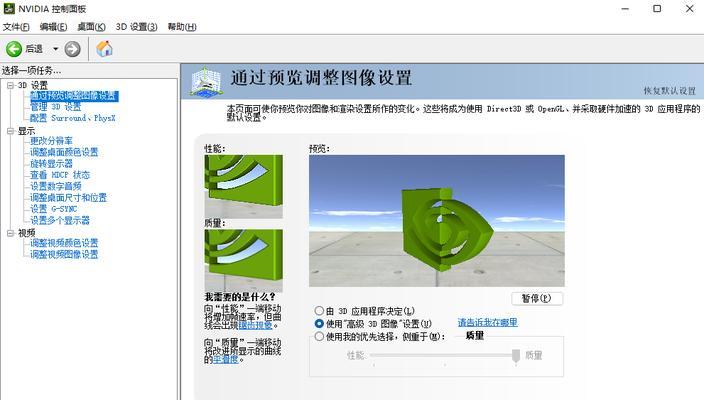Click the NVIDIA logo icon in title bar
This screenshot has width=704, height=400.
(x=9, y=9)
